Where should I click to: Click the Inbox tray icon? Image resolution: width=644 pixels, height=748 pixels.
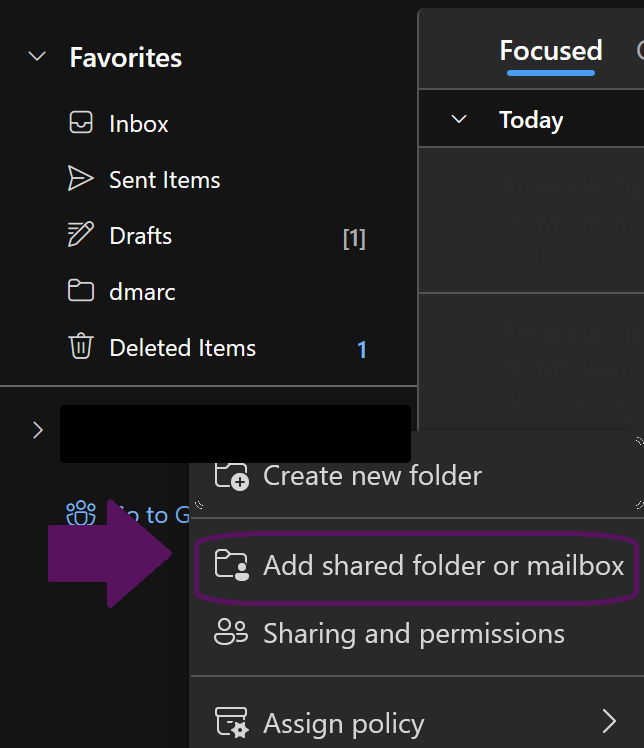tap(81, 122)
